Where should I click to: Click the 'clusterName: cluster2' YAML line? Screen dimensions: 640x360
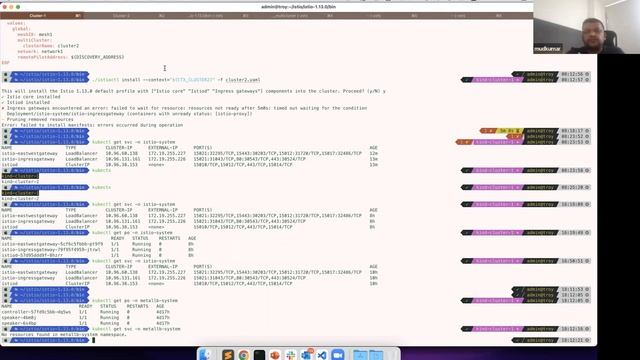pyautogui.click(x=51, y=46)
